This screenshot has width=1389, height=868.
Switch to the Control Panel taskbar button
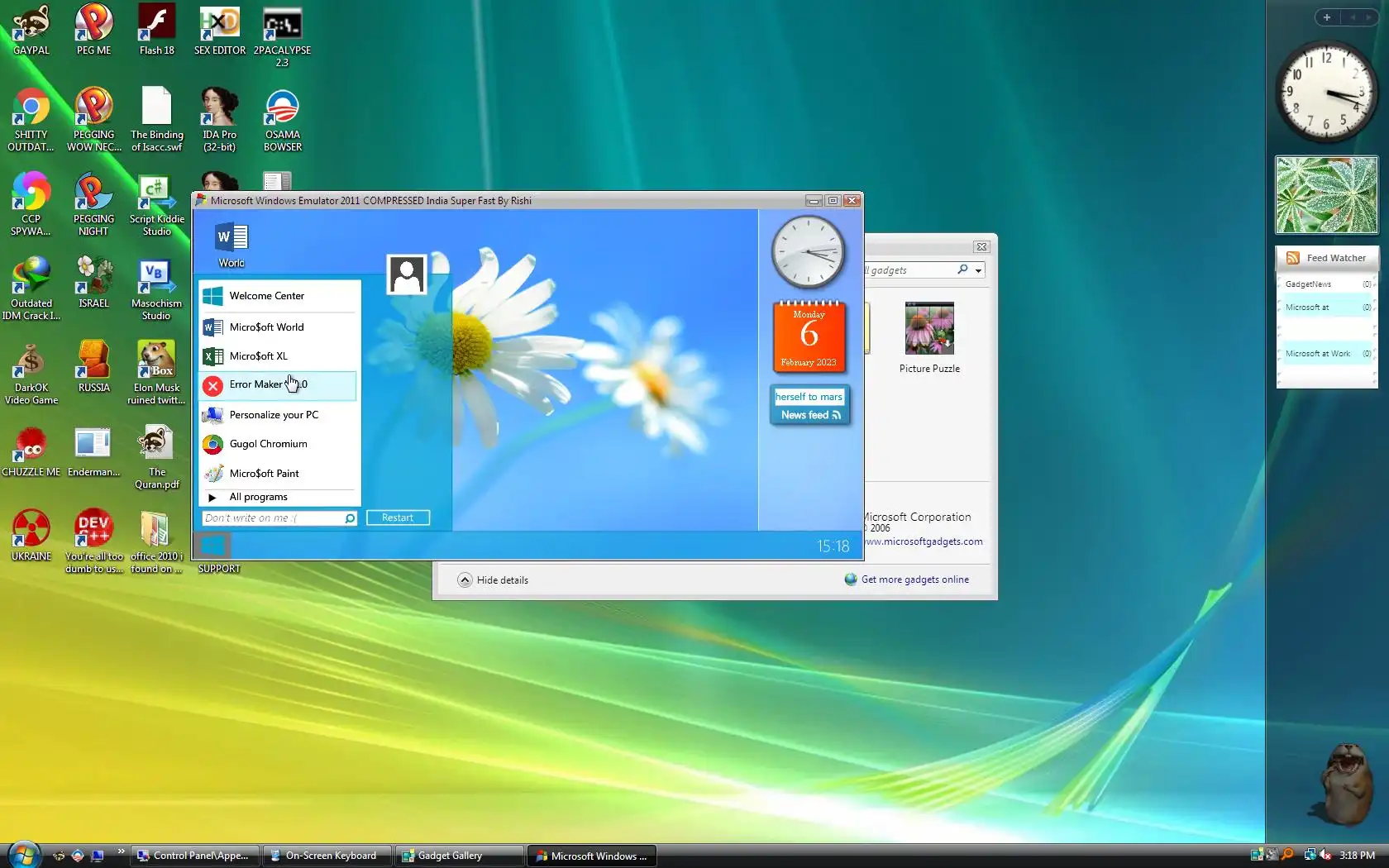pyautogui.click(x=195, y=856)
